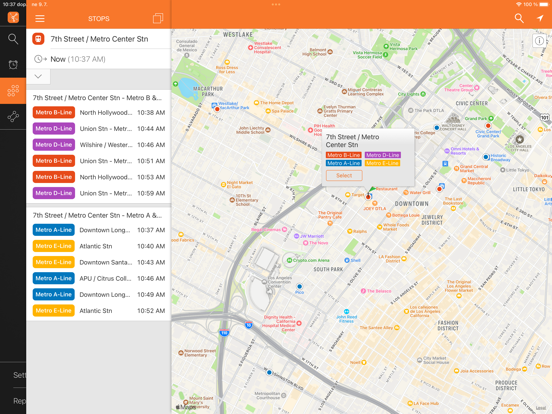Open the route planner icon in sidebar

pyautogui.click(x=13, y=117)
